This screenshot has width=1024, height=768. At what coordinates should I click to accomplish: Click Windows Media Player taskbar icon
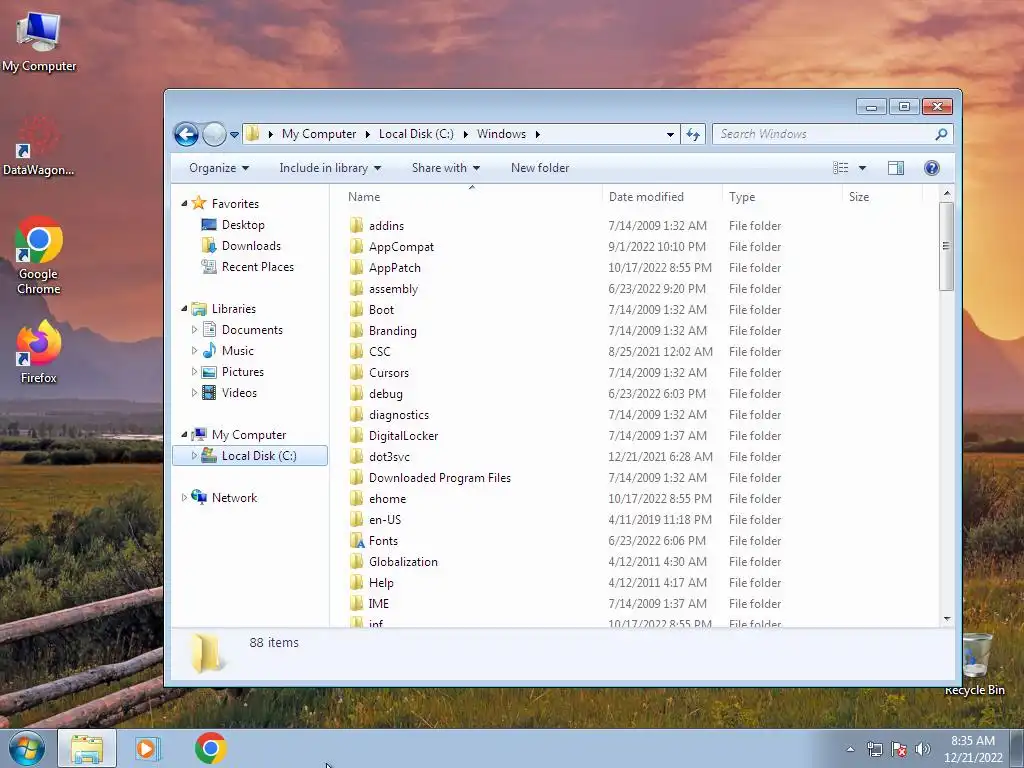point(148,748)
